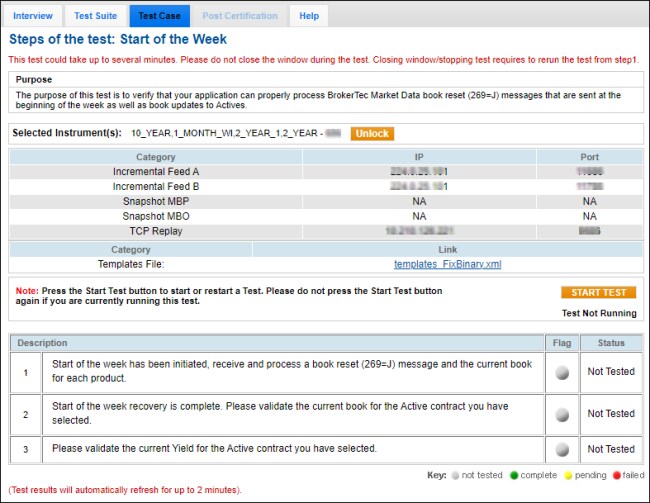Click the flag circle for step 3
Screen dimensions: 650x503
tap(561, 449)
